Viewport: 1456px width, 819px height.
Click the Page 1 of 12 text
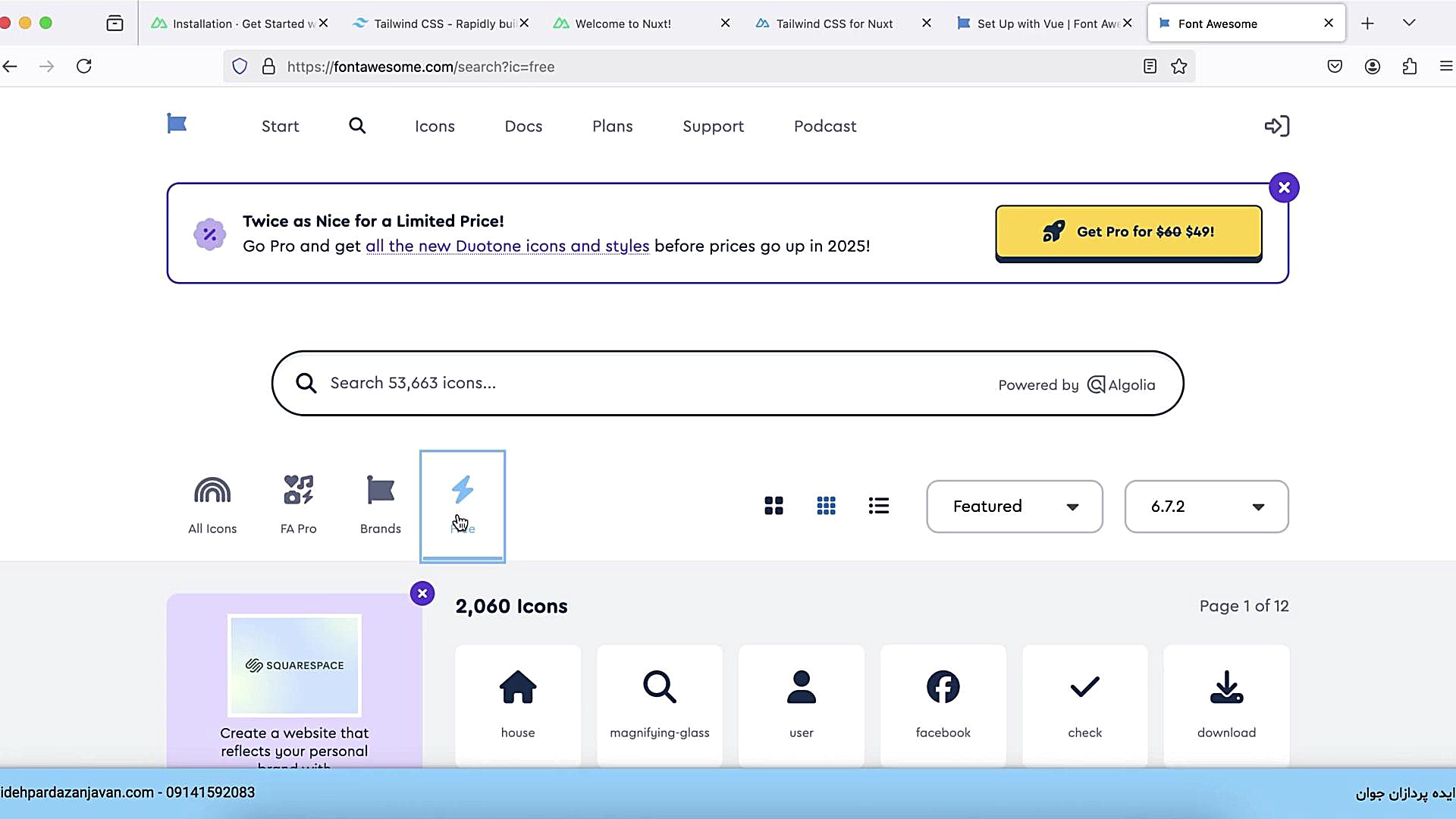(x=1244, y=606)
